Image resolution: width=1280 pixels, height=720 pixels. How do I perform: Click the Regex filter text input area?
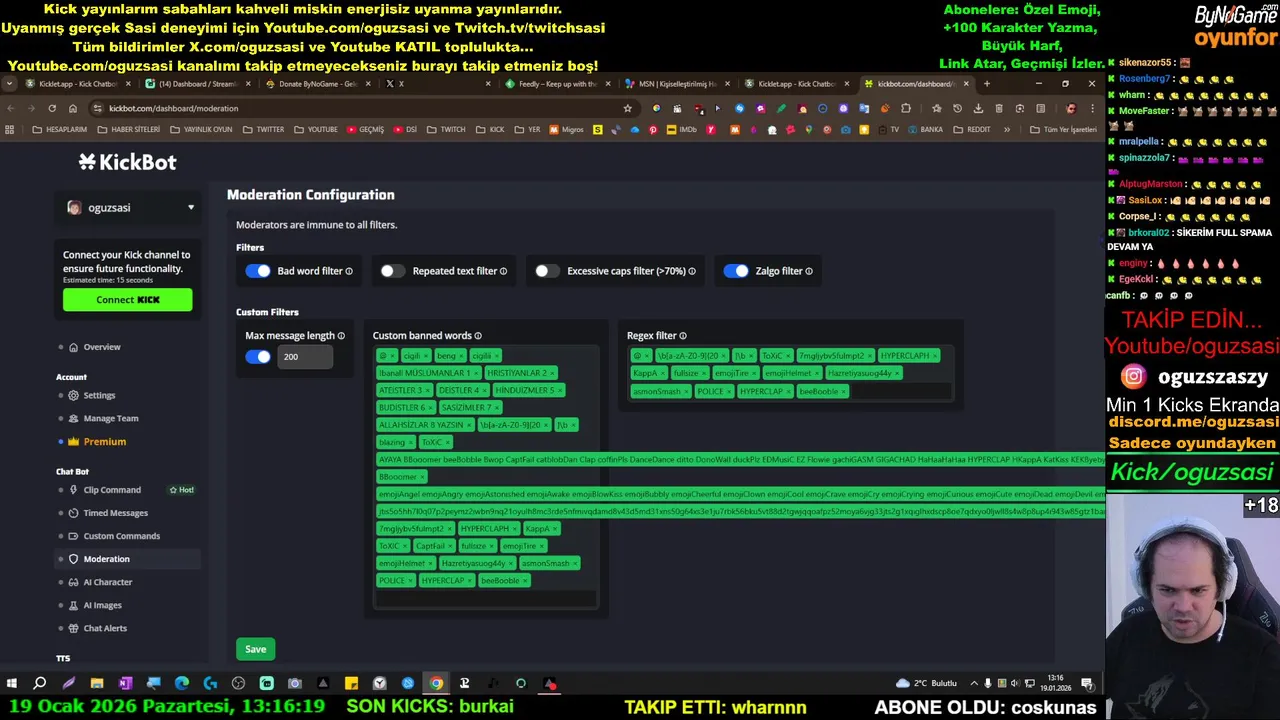tap(900, 392)
